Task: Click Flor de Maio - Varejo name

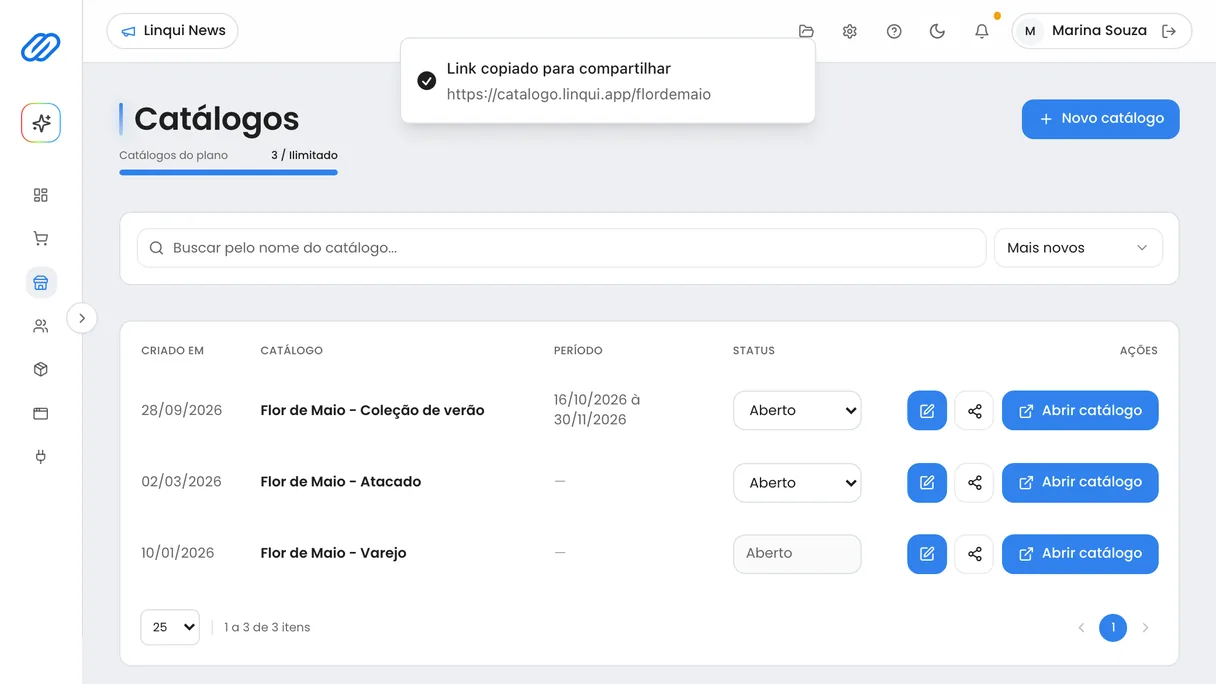Action: [x=333, y=553]
